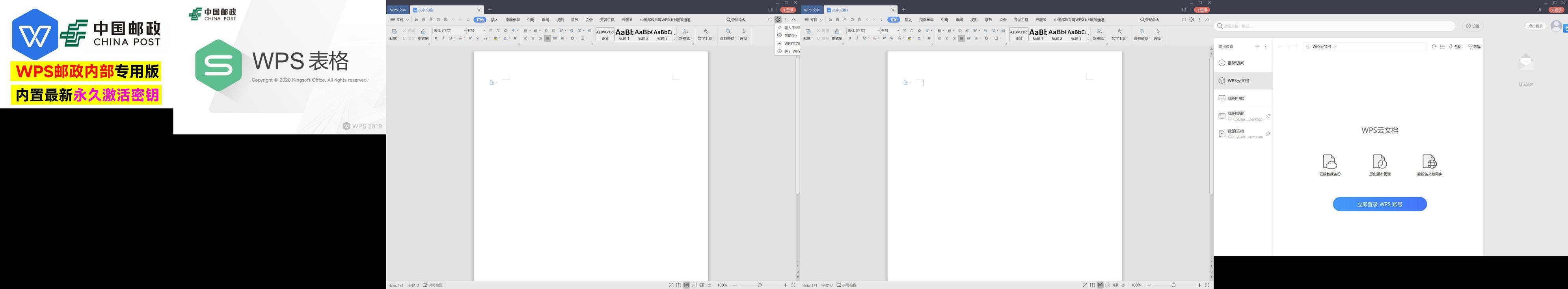Open 历史版本管理 version history icon
This screenshot has height=289, width=1568.
(x=1380, y=161)
